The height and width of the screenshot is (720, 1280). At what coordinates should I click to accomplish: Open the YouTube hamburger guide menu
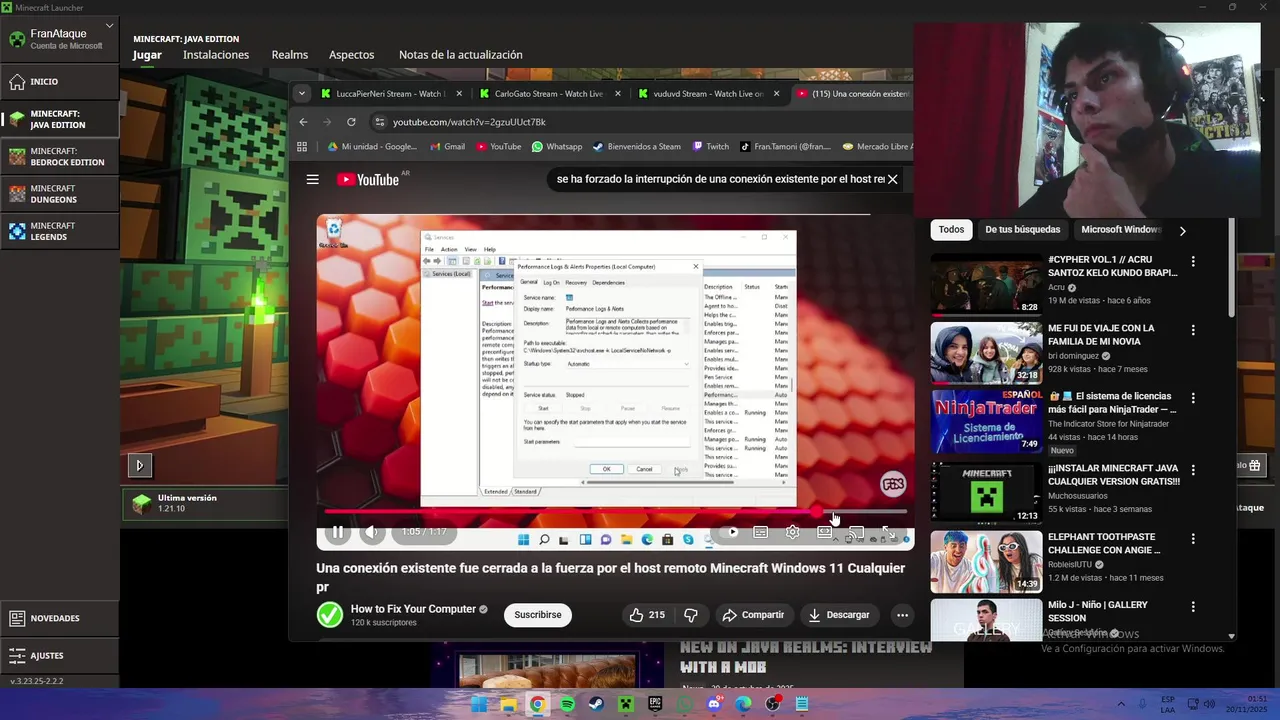(x=312, y=179)
